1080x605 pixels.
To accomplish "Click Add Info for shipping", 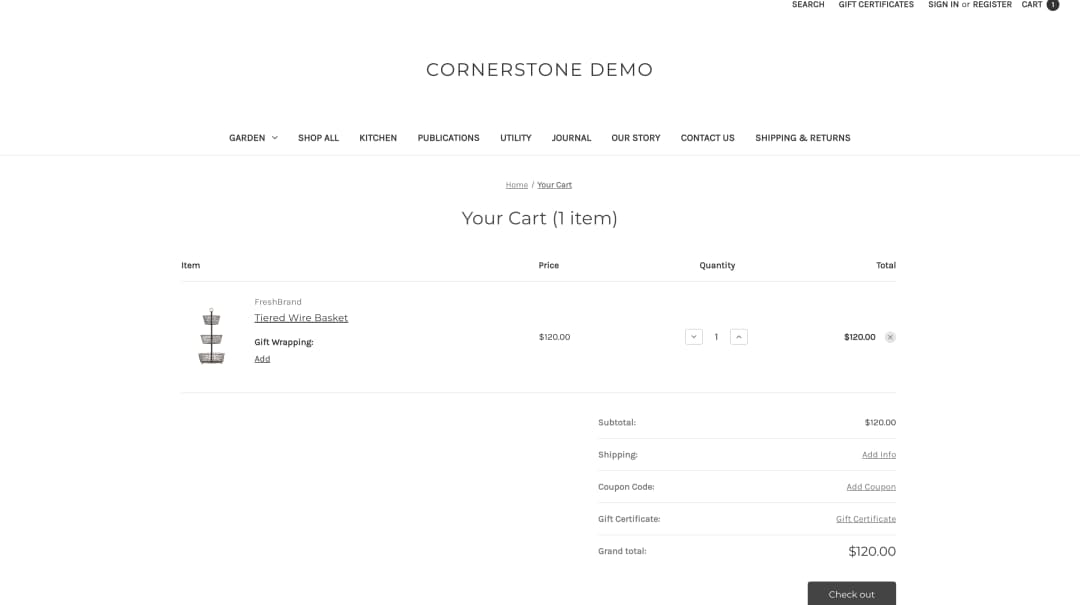I will click(x=879, y=455).
